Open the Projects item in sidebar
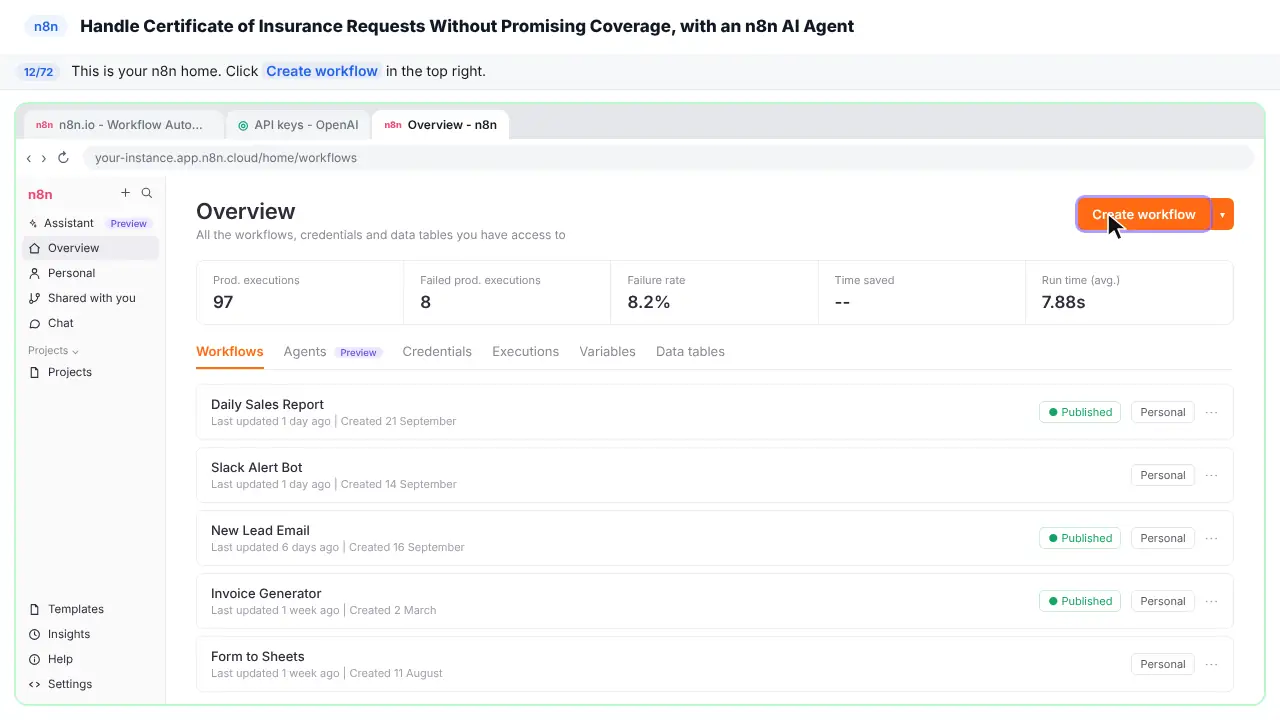 [90, 372]
